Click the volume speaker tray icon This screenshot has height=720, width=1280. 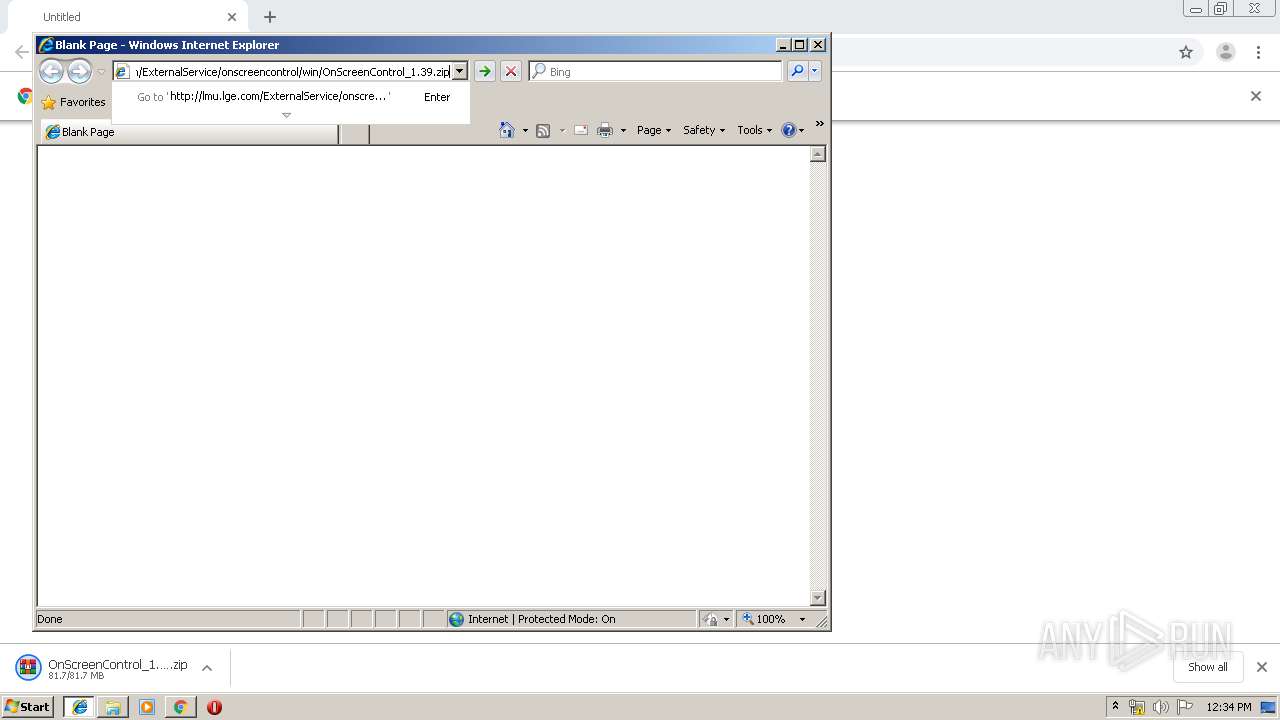click(1160, 707)
